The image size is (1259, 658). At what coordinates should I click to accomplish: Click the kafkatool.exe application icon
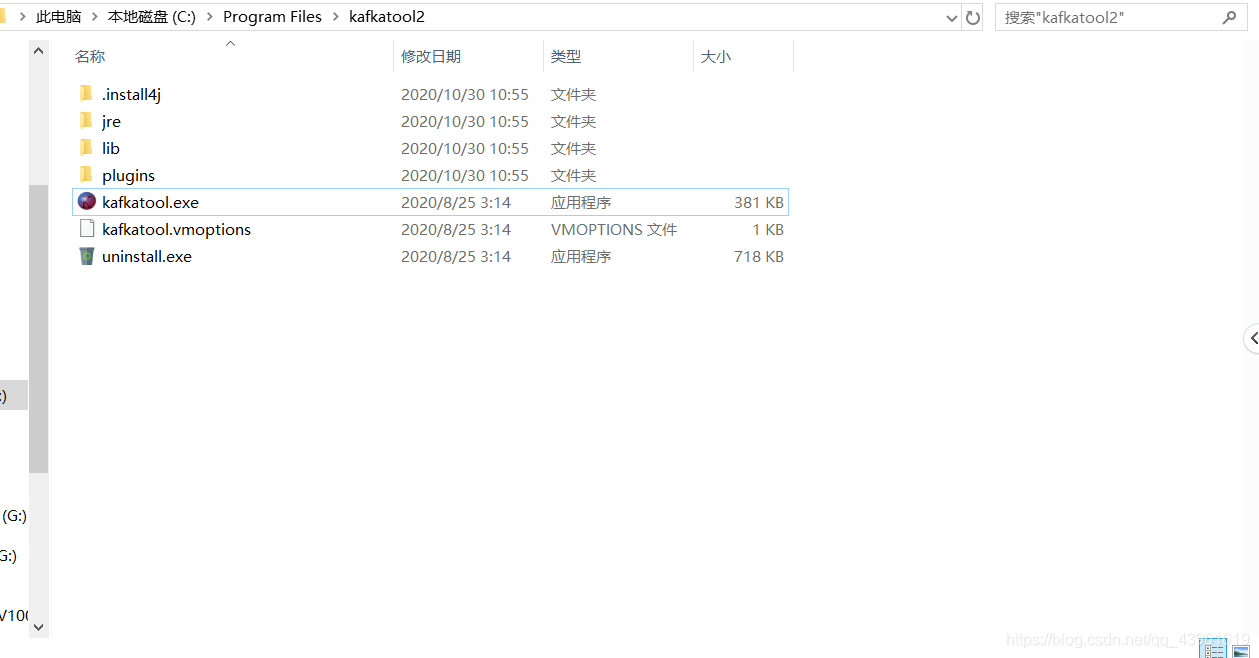(x=86, y=202)
